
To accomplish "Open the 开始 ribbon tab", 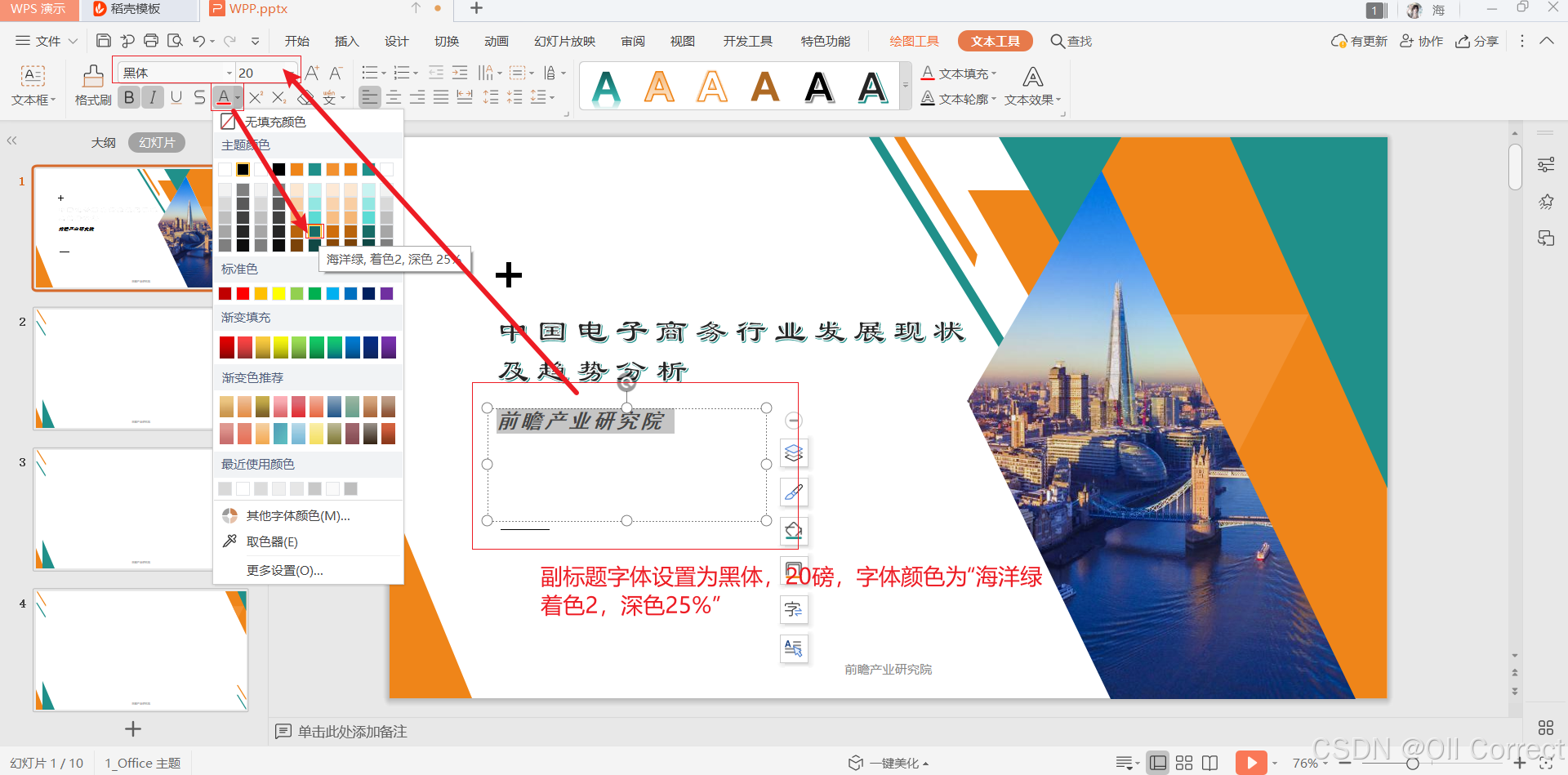I will click(x=297, y=41).
